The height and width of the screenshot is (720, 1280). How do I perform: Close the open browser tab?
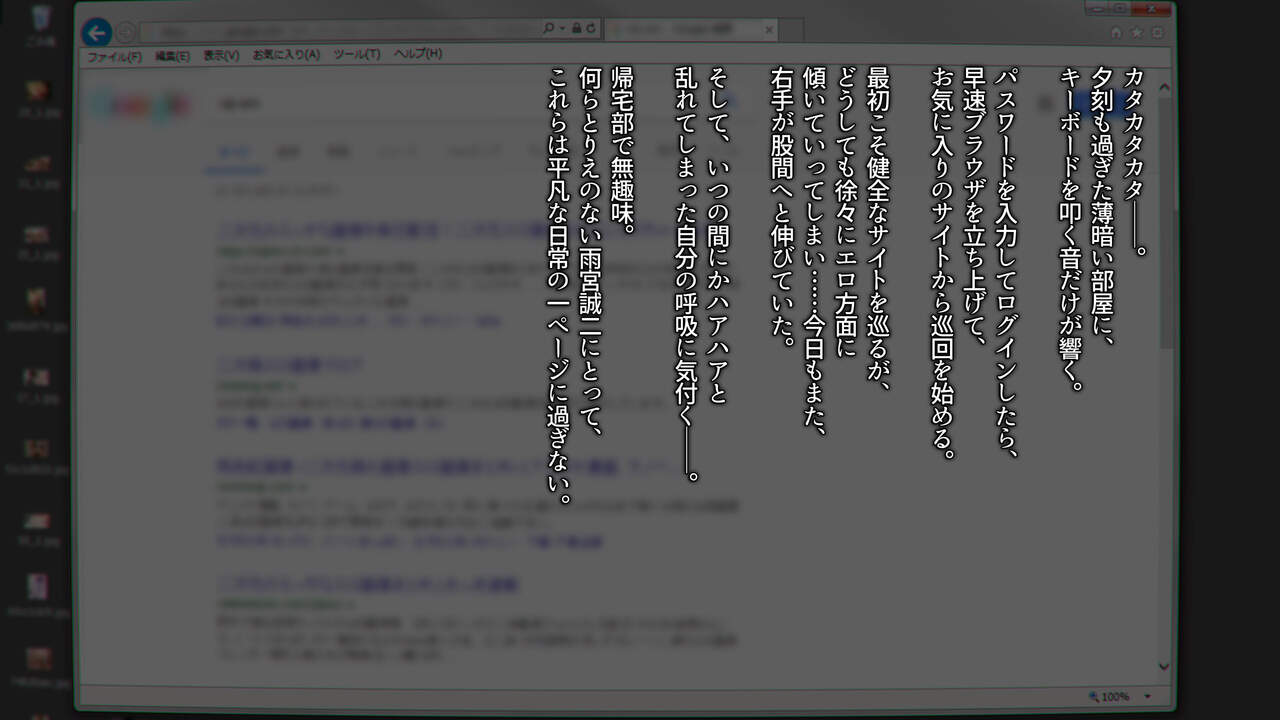coord(768,30)
